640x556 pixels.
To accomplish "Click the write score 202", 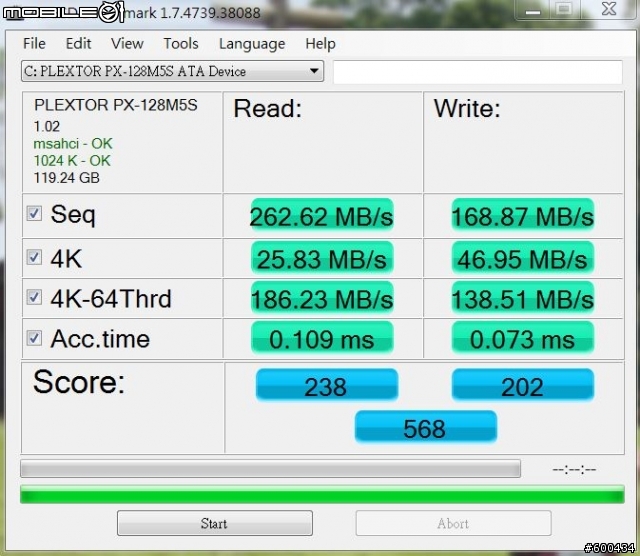I will tap(522, 385).
